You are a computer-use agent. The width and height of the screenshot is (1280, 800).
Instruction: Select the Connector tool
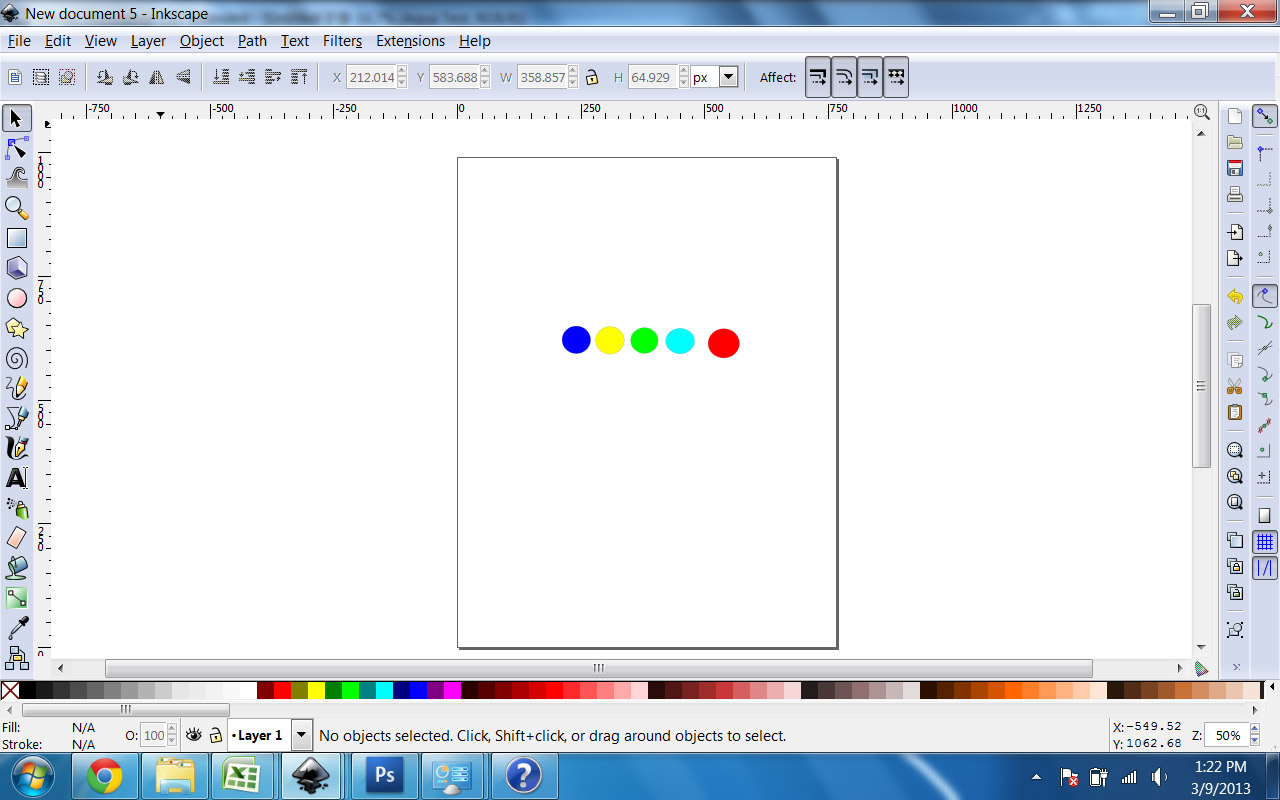pos(17,657)
